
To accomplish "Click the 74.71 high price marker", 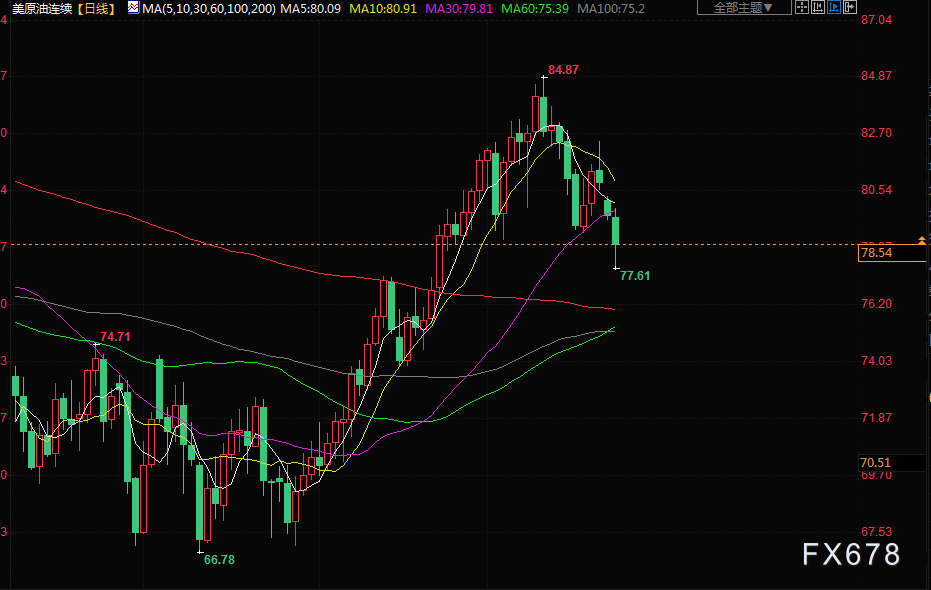I will coord(115,337).
